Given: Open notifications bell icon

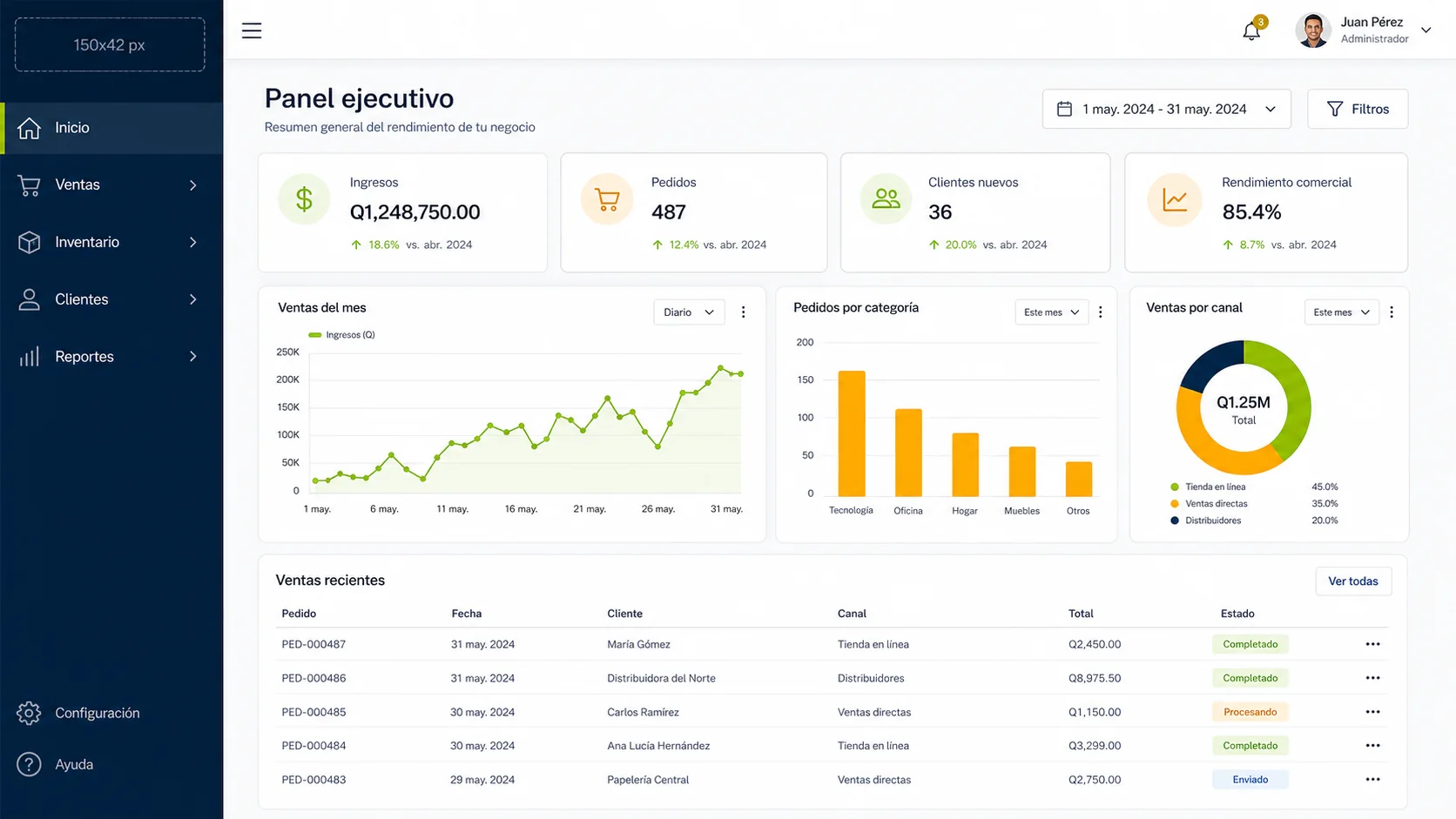Looking at the screenshot, I should point(1251,31).
